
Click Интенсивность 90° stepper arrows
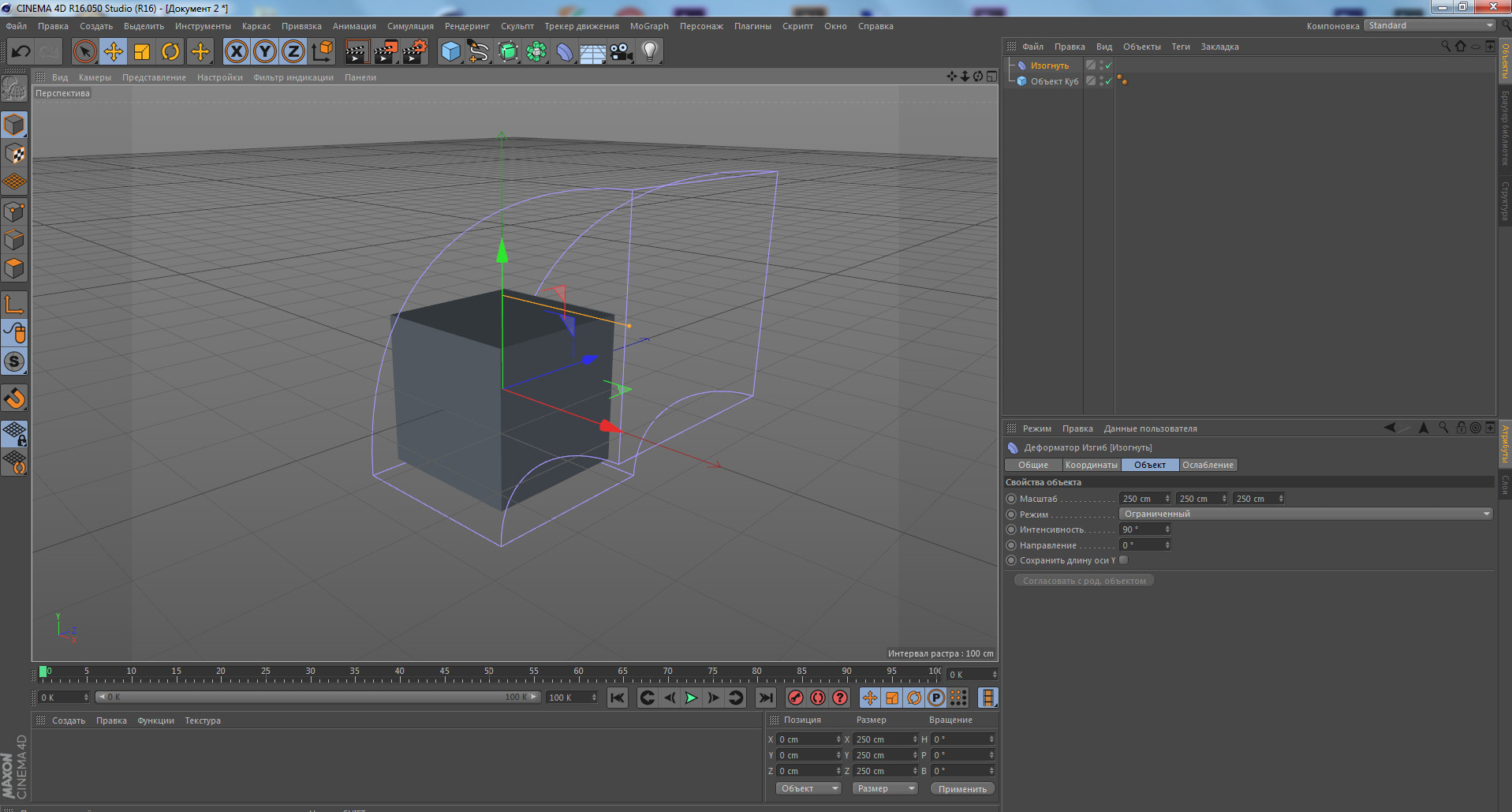(1167, 529)
